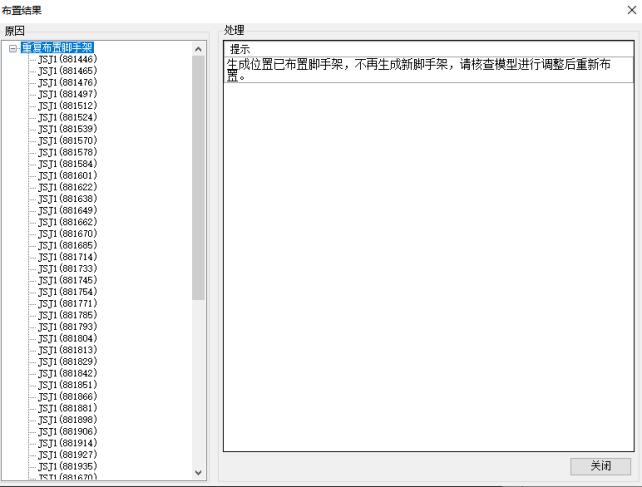Choose JSJ1(881813) in the tree
642x487 pixels.
[x=67, y=350]
